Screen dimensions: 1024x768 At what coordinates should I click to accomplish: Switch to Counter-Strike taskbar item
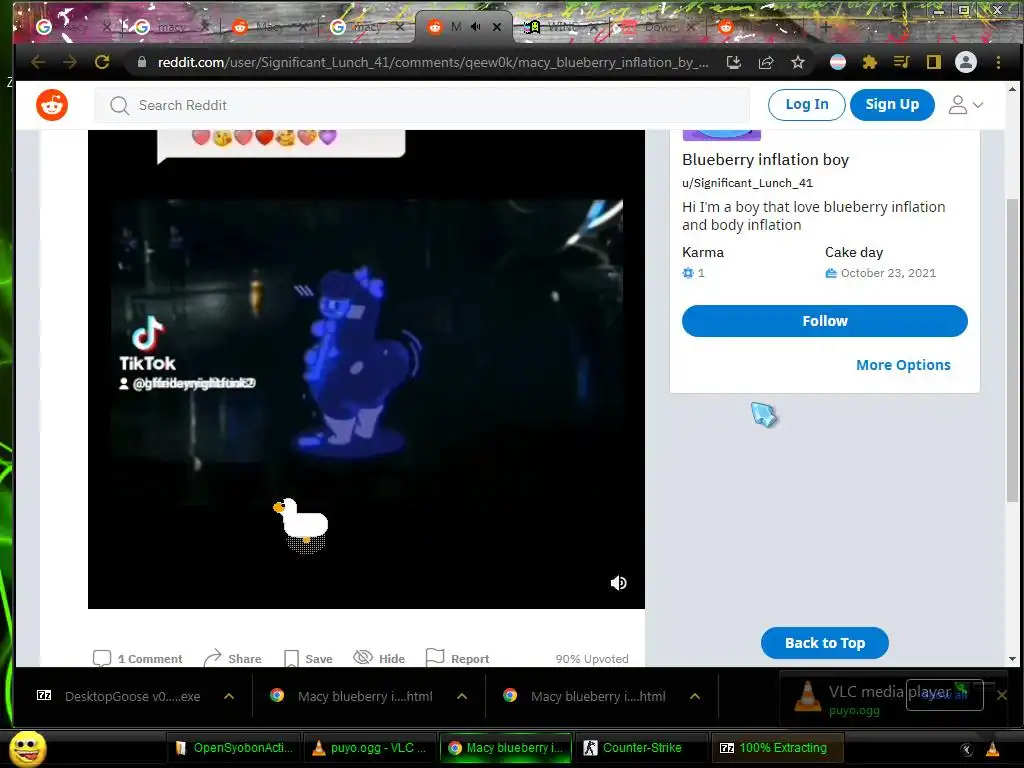(641, 748)
